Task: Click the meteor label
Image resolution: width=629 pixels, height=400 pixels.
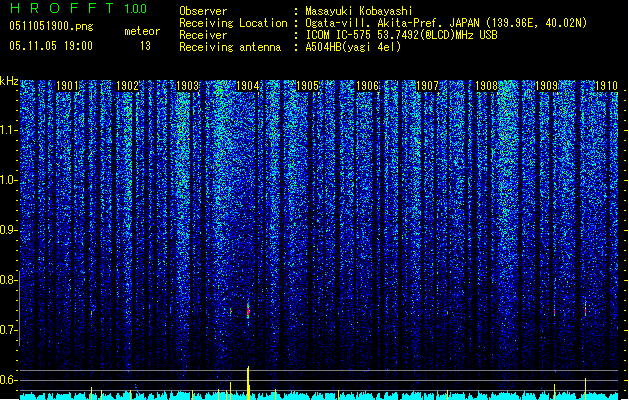Action: tap(142, 31)
